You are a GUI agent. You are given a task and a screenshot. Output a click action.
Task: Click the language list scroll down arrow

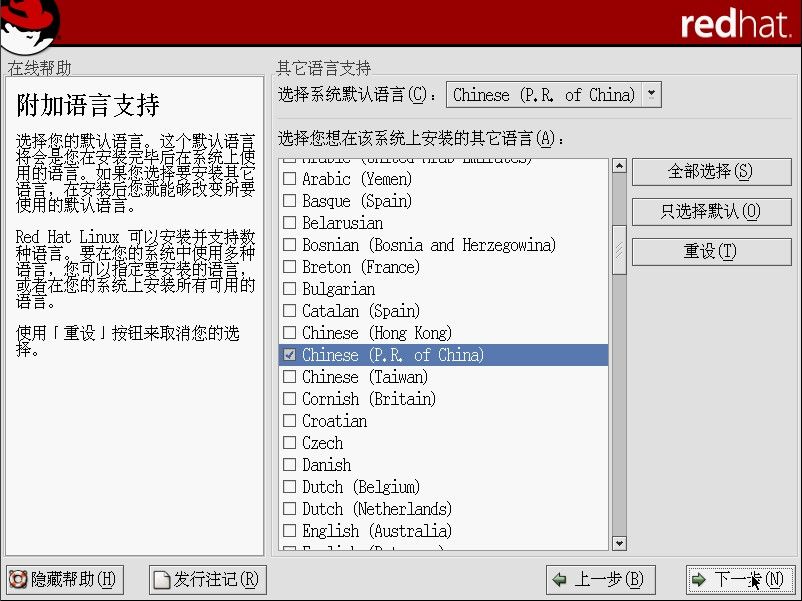pyautogui.click(x=619, y=543)
